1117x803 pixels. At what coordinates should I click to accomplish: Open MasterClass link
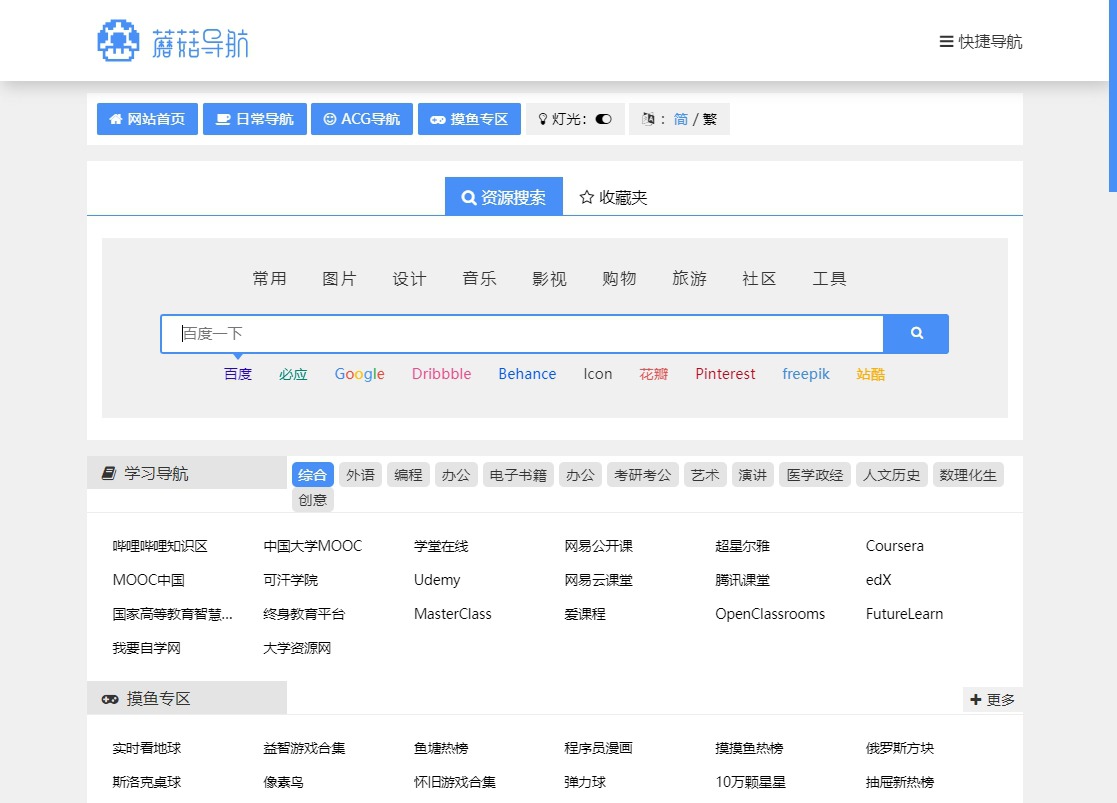(x=453, y=613)
